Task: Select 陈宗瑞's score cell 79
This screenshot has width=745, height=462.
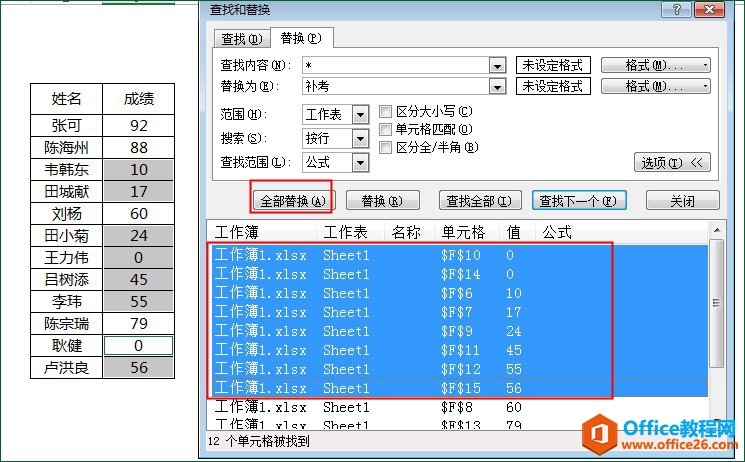Action: [139, 324]
